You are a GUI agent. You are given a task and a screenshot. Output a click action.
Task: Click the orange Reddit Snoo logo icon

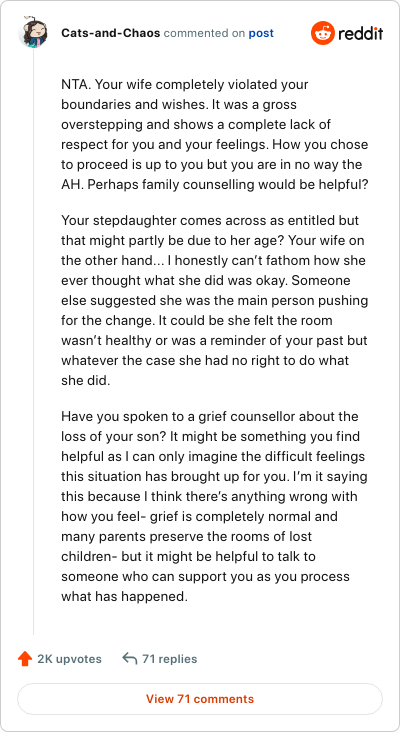(323, 33)
